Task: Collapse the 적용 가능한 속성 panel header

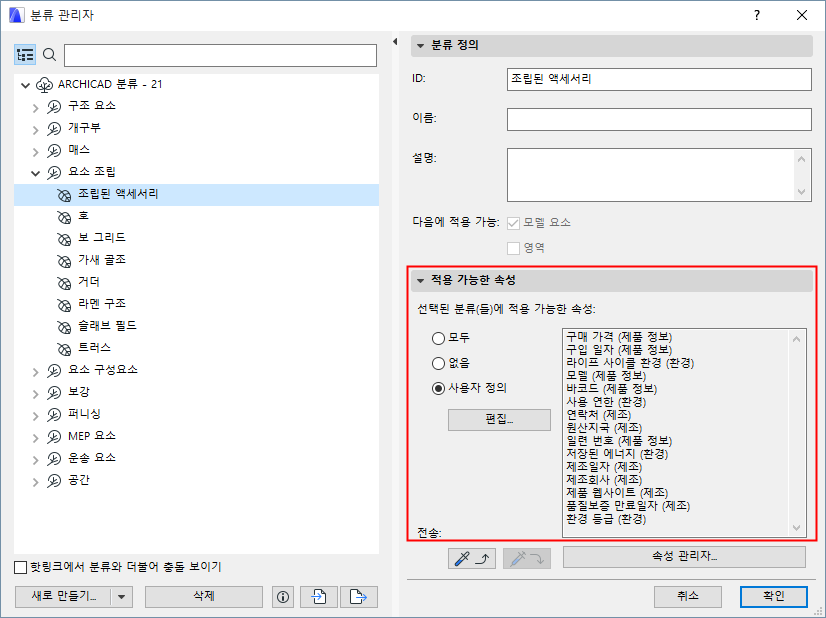Action: (612, 281)
